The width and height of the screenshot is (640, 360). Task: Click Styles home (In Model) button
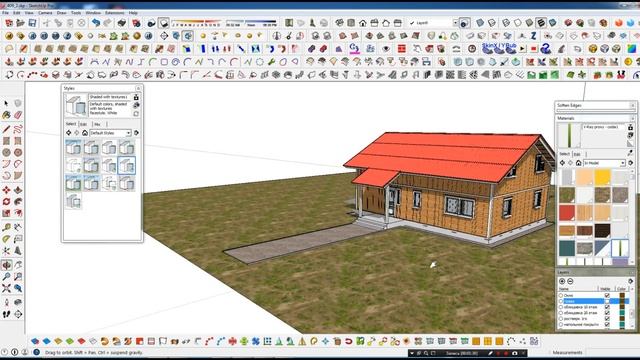pos(85,133)
